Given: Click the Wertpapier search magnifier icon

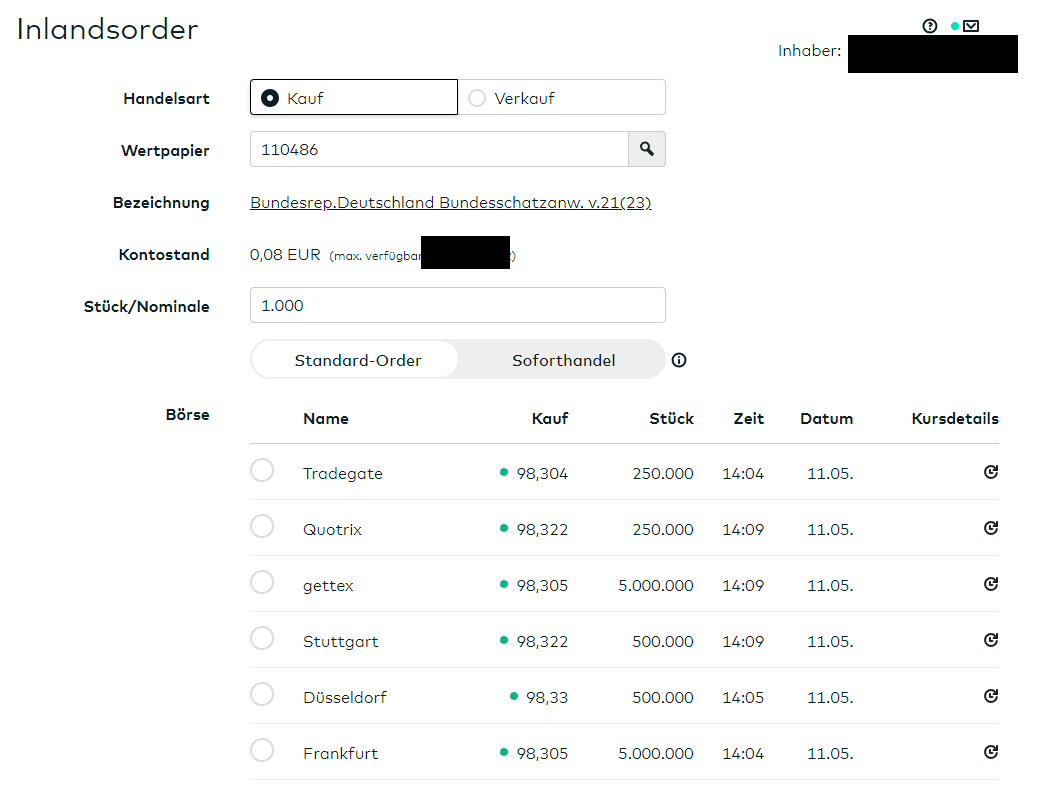Looking at the screenshot, I should 646,149.
